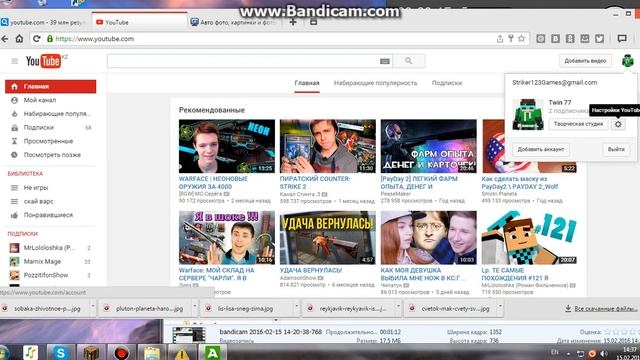Expand the reykjavik download options arrow
The height and width of the screenshot is (360, 640).
[x=398, y=306]
